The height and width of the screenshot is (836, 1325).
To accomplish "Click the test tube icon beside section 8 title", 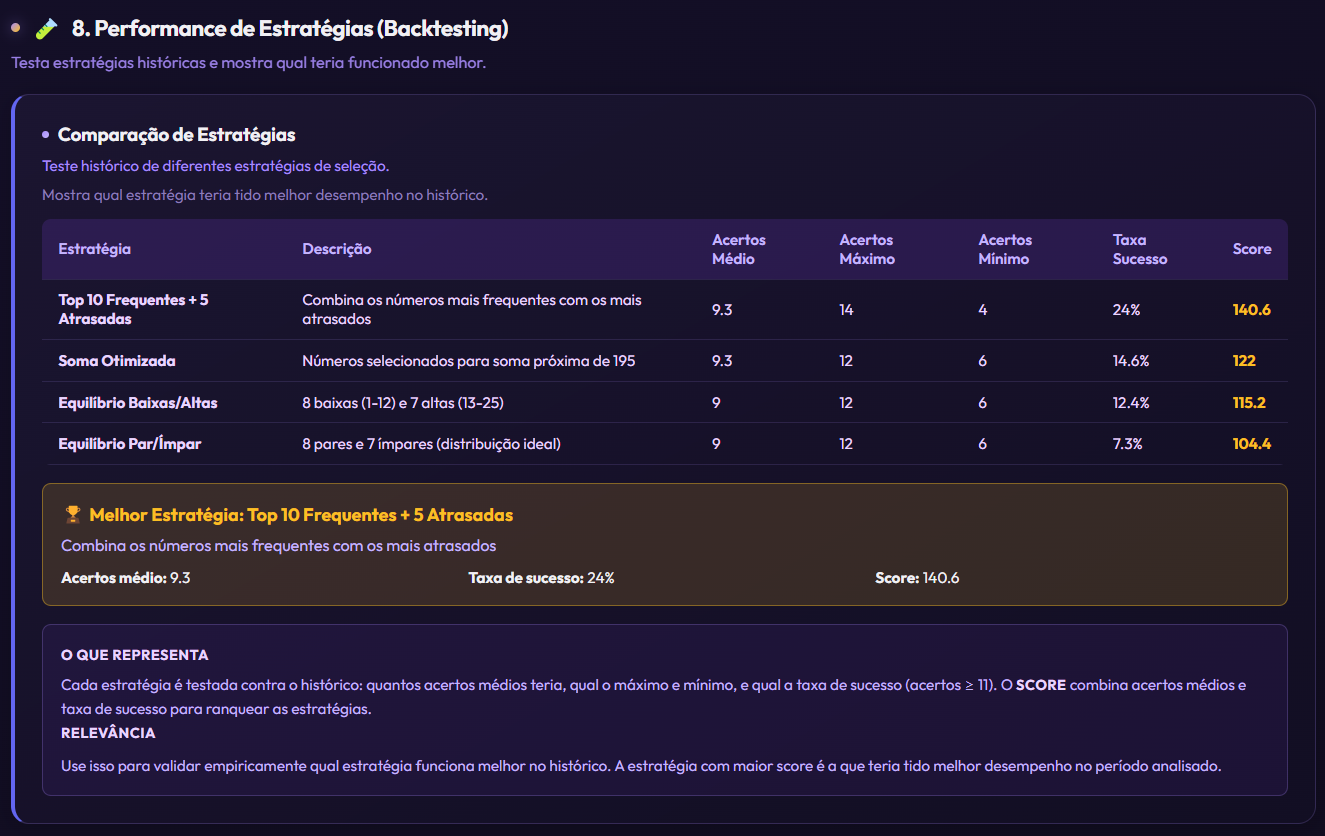I will (x=46, y=29).
